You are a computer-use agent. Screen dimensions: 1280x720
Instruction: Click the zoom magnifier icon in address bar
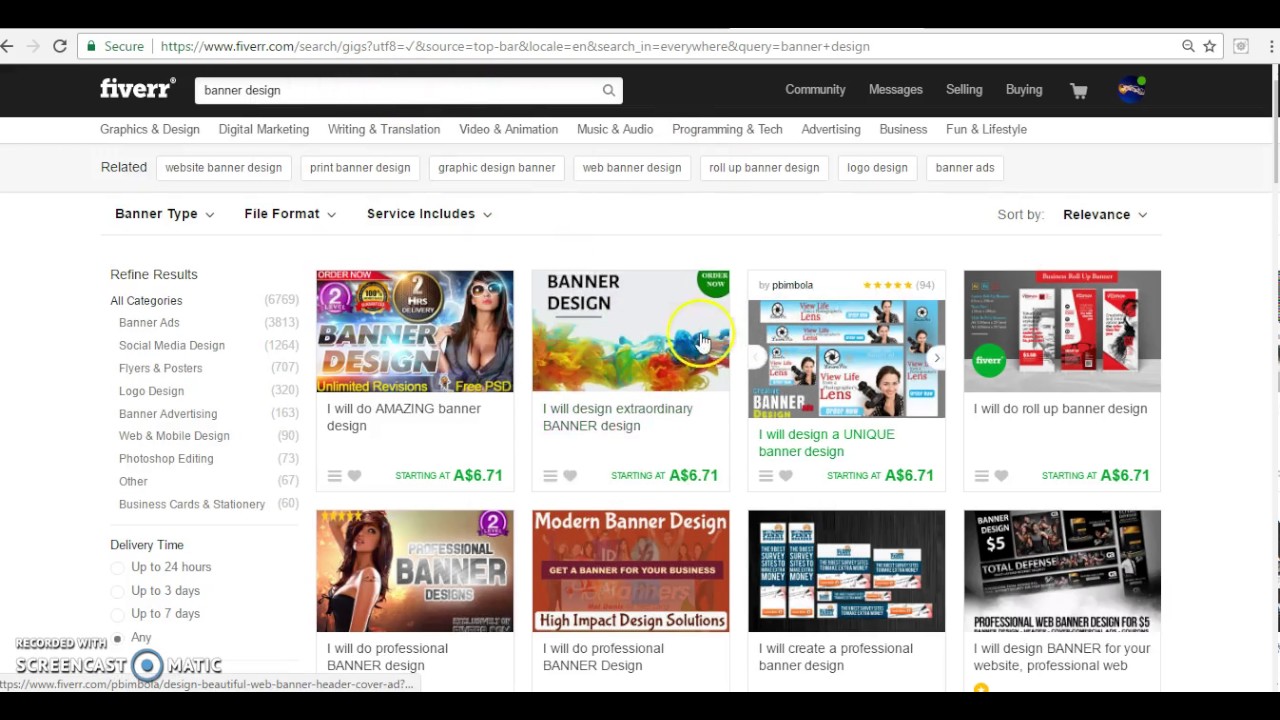1188,46
